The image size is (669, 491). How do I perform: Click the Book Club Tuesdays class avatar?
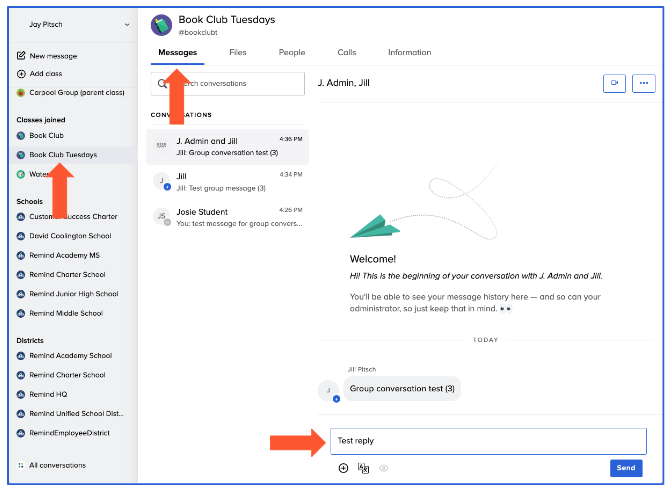click(162, 25)
